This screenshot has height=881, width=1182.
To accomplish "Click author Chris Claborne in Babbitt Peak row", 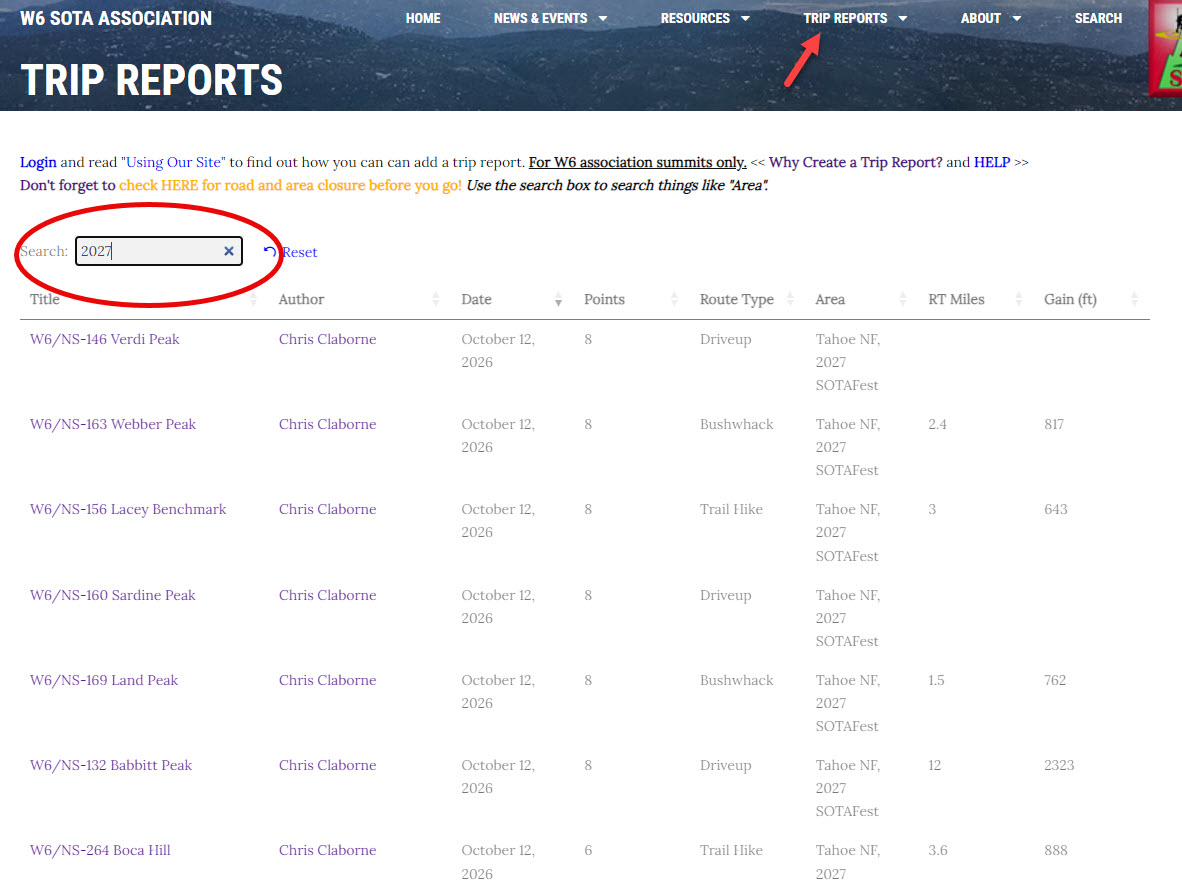I will tap(327, 766).
